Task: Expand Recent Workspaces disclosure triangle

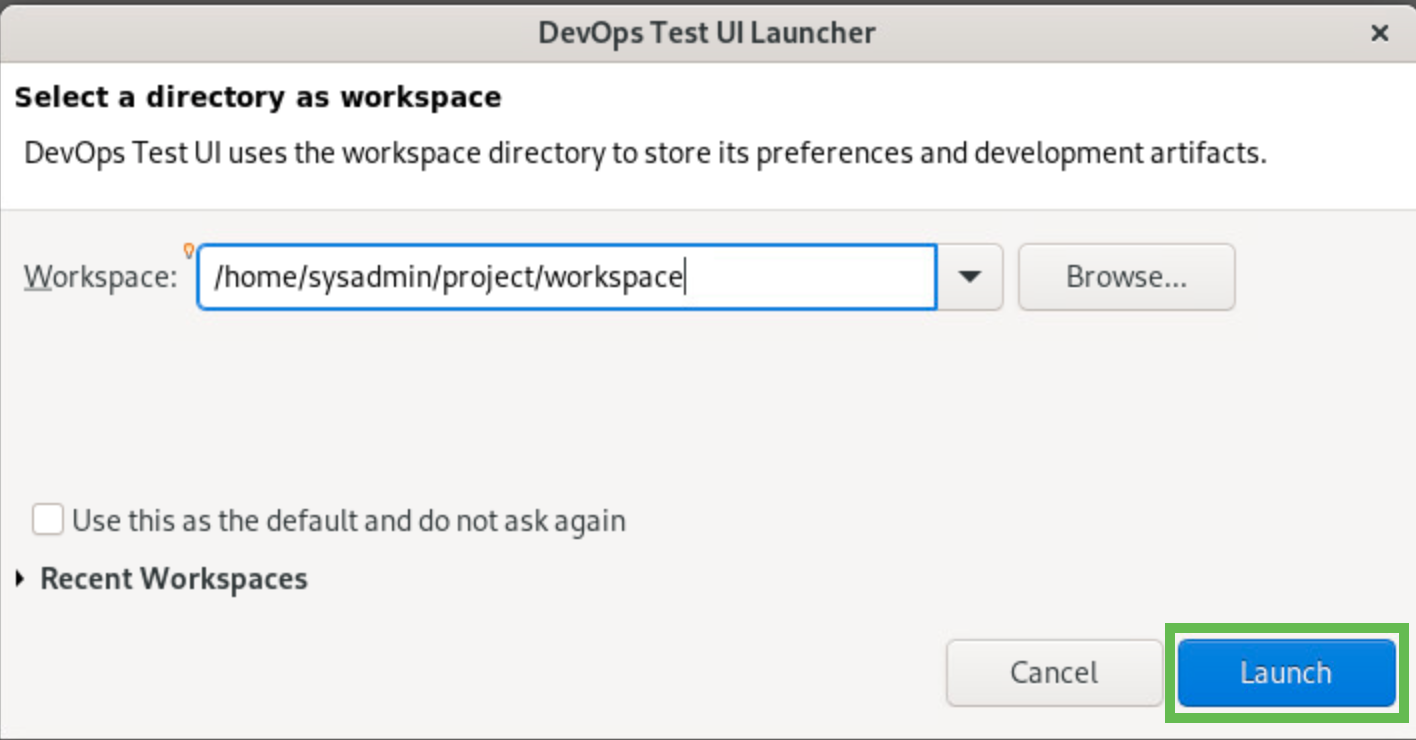Action: coord(21,579)
